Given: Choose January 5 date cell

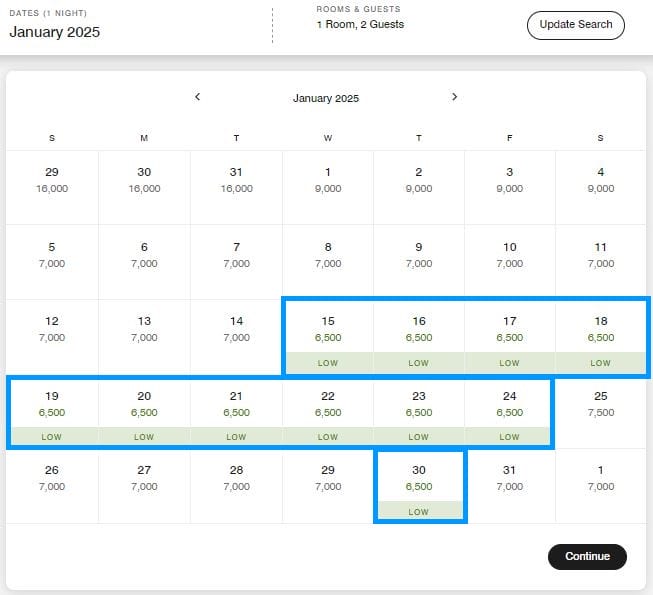Looking at the screenshot, I should [52, 262].
